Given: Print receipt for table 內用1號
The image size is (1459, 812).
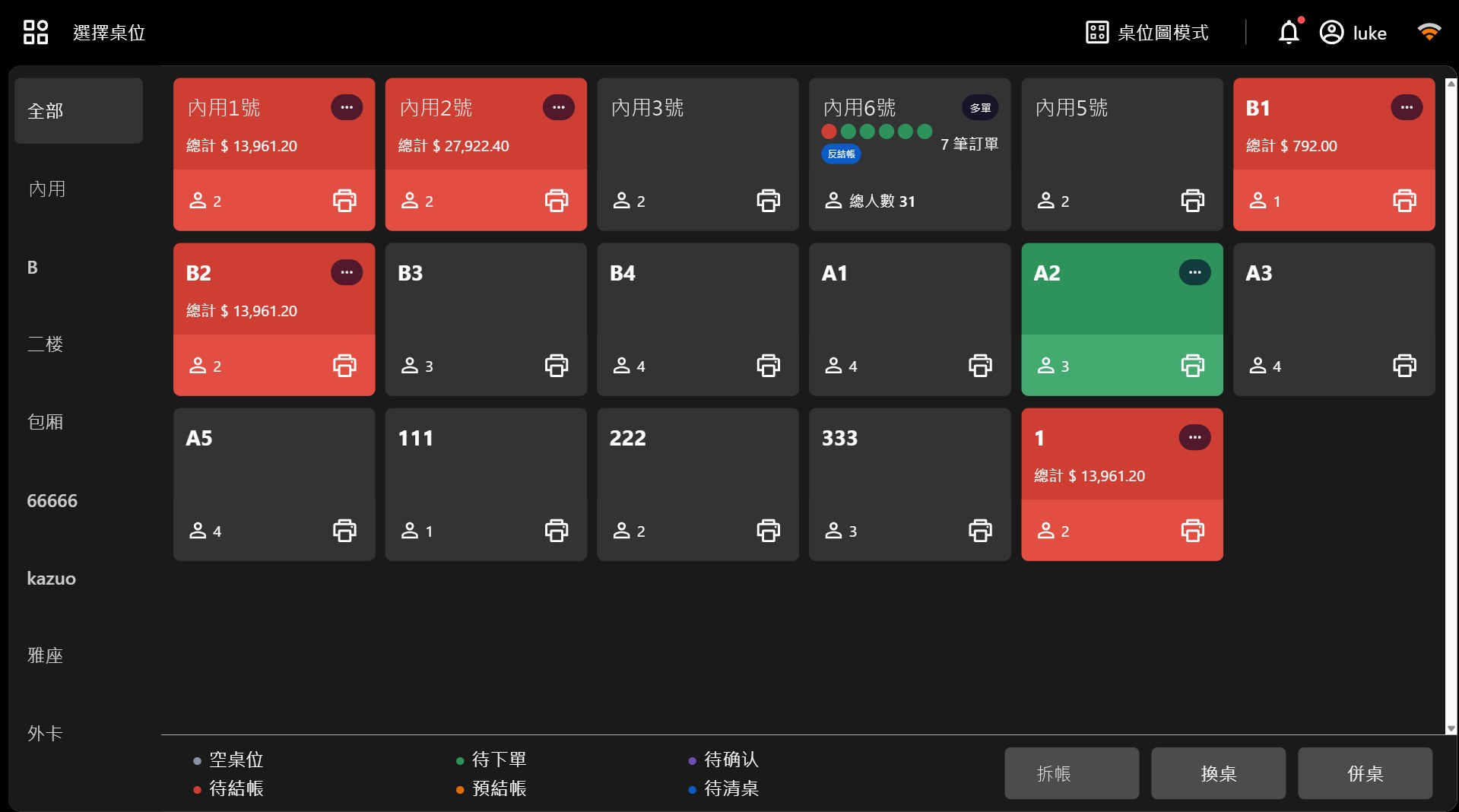Looking at the screenshot, I should pos(344,201).
